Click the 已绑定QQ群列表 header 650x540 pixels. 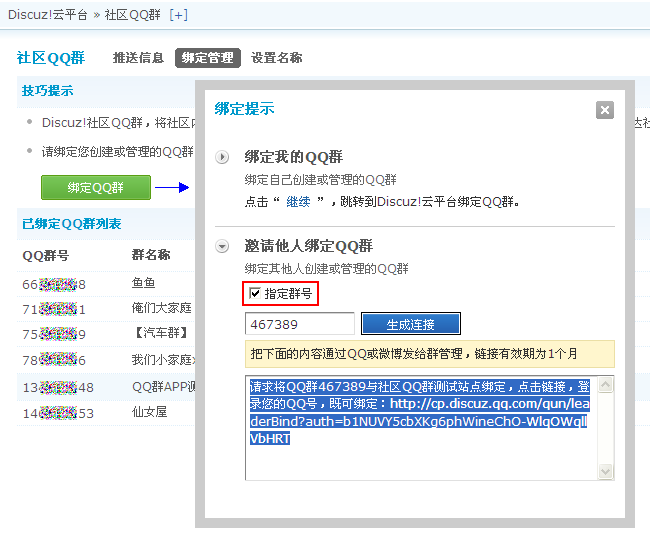pyautogui.click(x=71, y=224)
